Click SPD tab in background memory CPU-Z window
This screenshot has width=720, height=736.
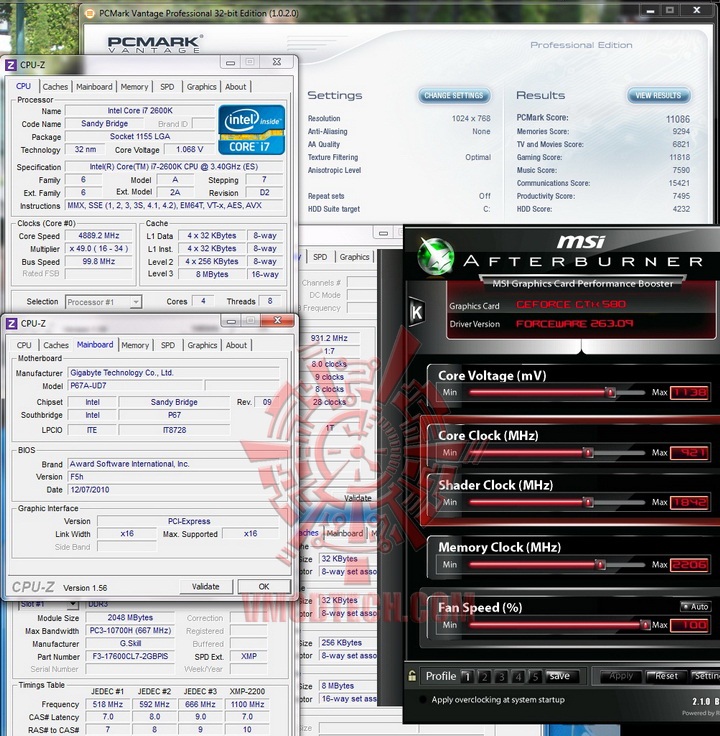pos(320,257)
